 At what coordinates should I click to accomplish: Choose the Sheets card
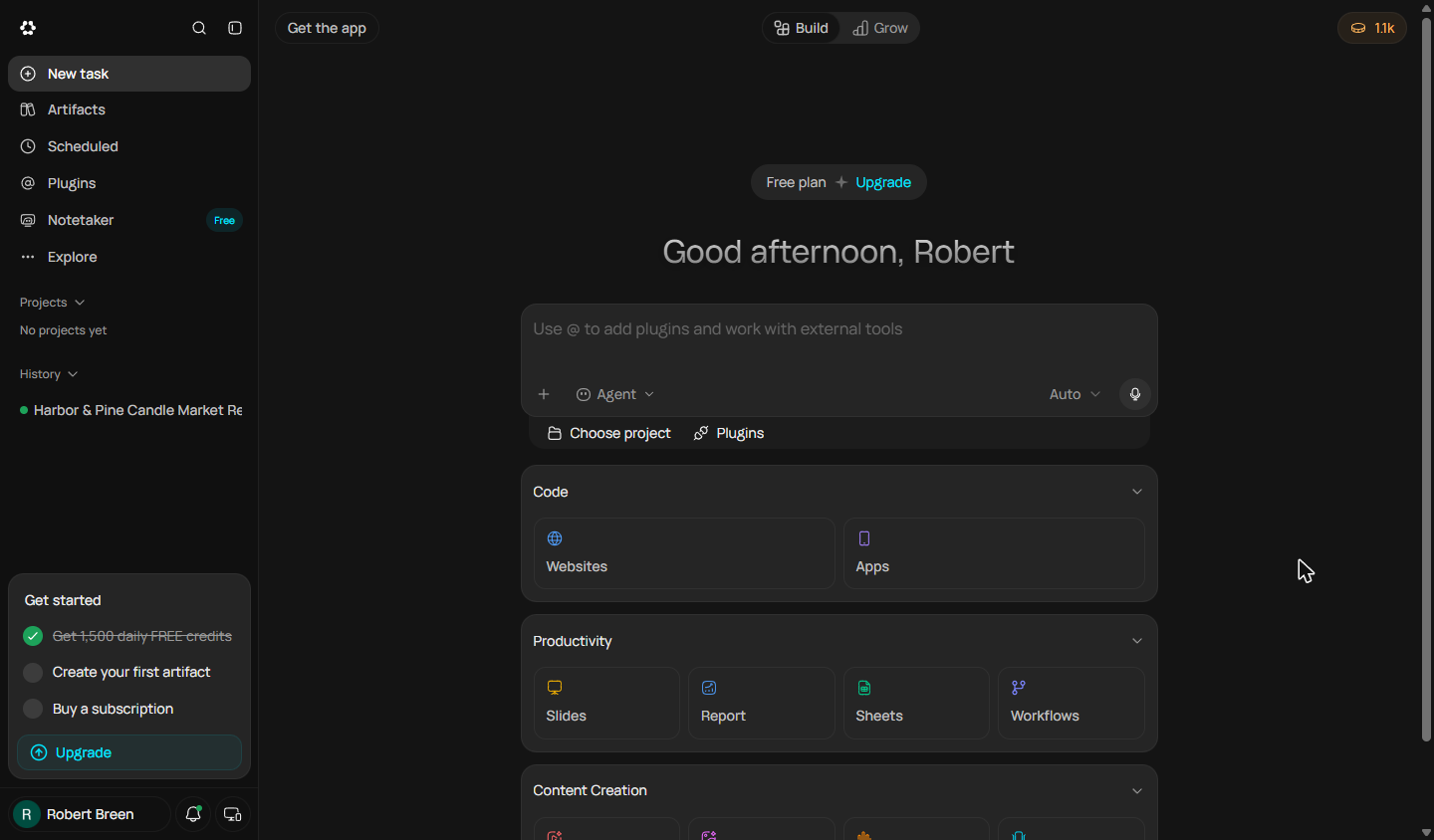(x=916, y=703)
